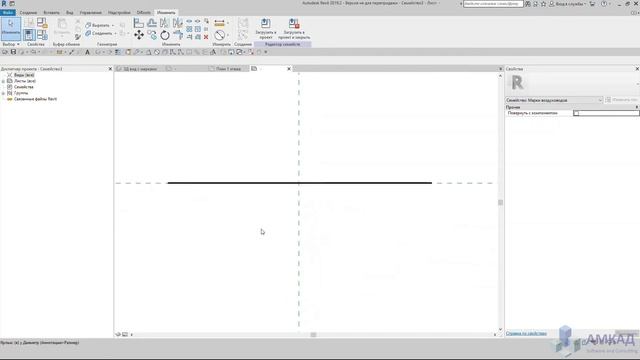Open the sign-in 'Вход в службы' dropdown
The width and height of the screenshot is (640, 360).
coord(567,4)
